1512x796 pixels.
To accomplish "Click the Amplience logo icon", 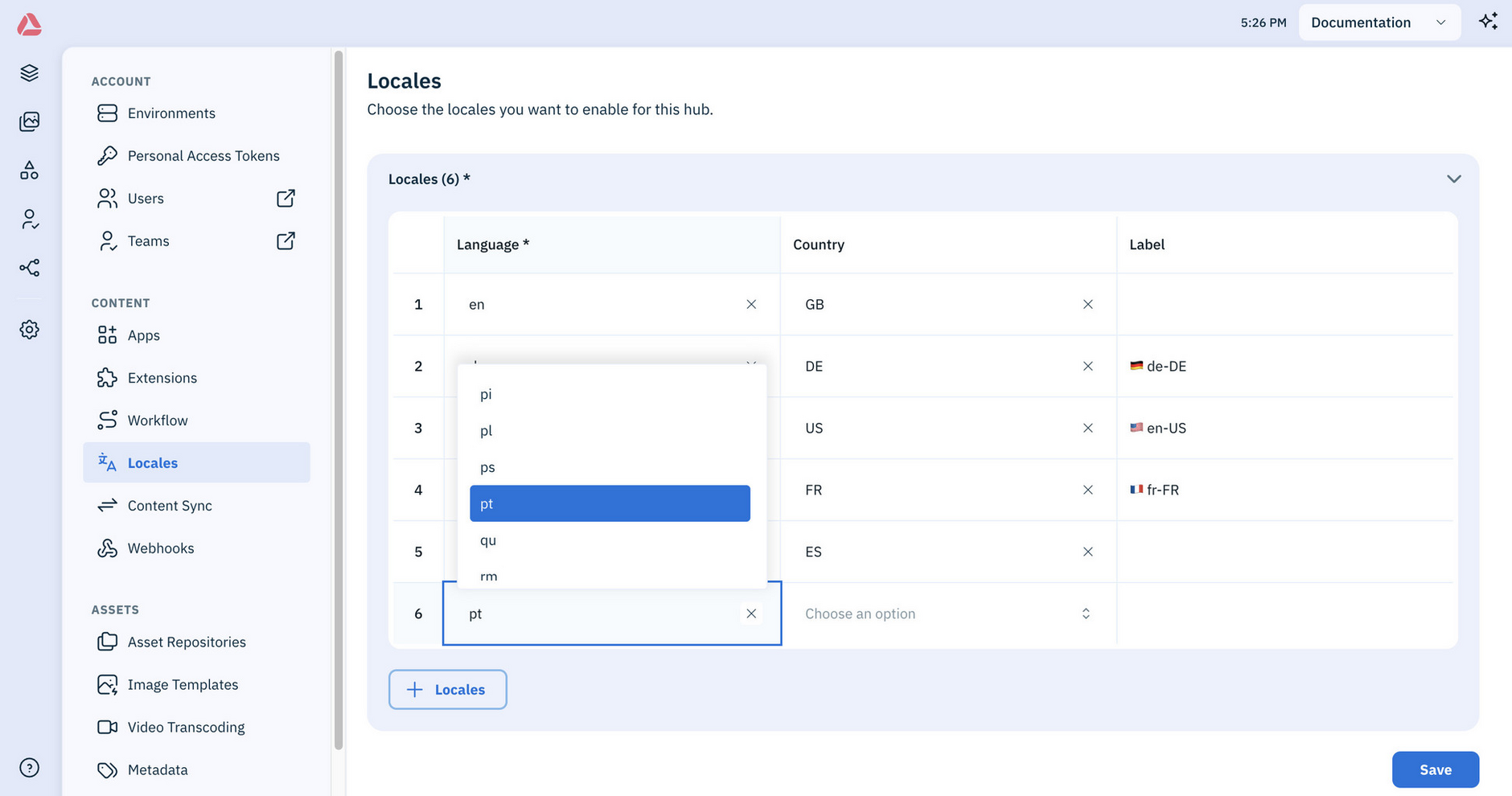I will tap(29, 24).
